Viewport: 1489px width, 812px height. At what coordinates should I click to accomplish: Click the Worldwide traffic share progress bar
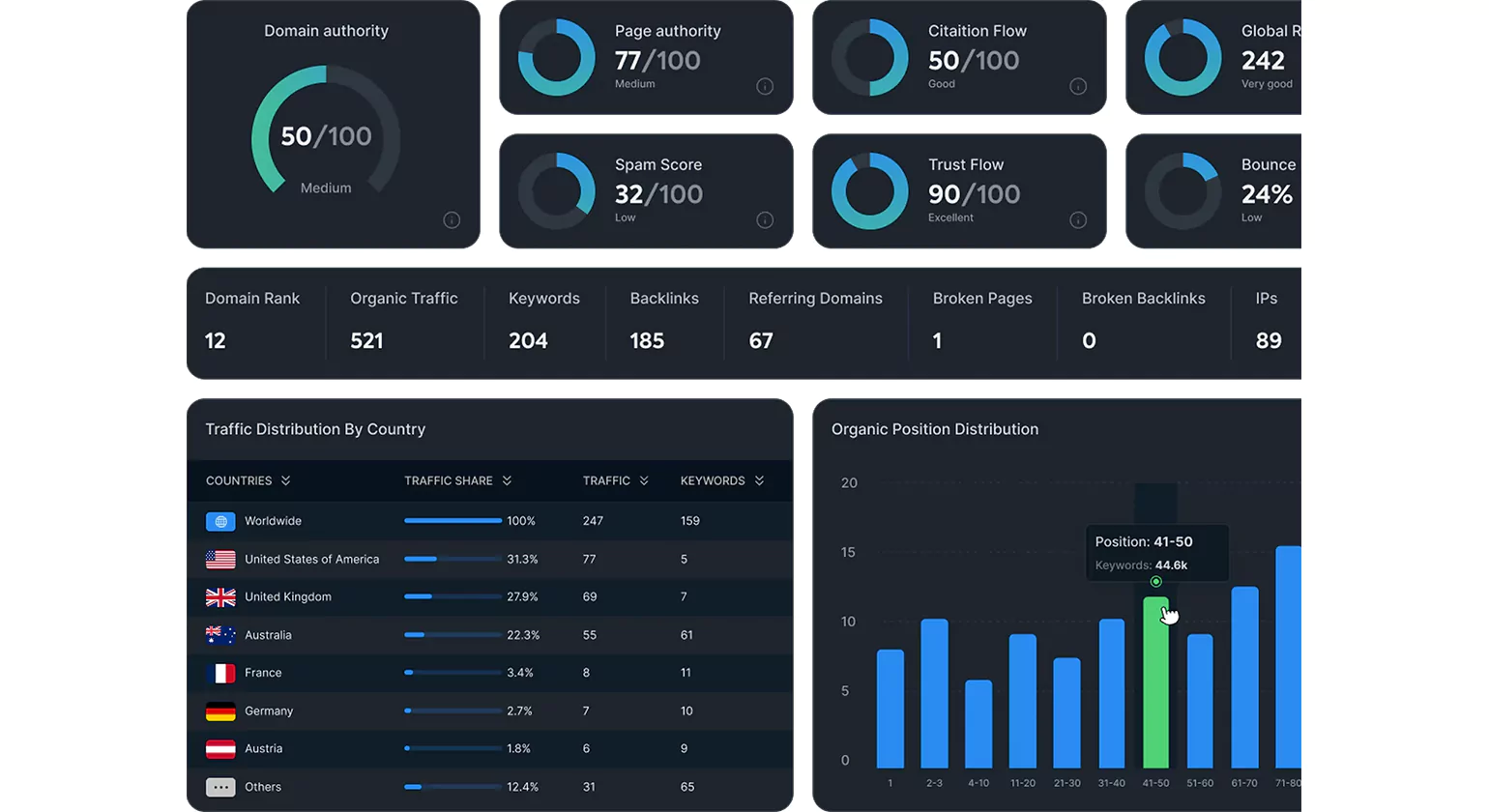point(453,521)
